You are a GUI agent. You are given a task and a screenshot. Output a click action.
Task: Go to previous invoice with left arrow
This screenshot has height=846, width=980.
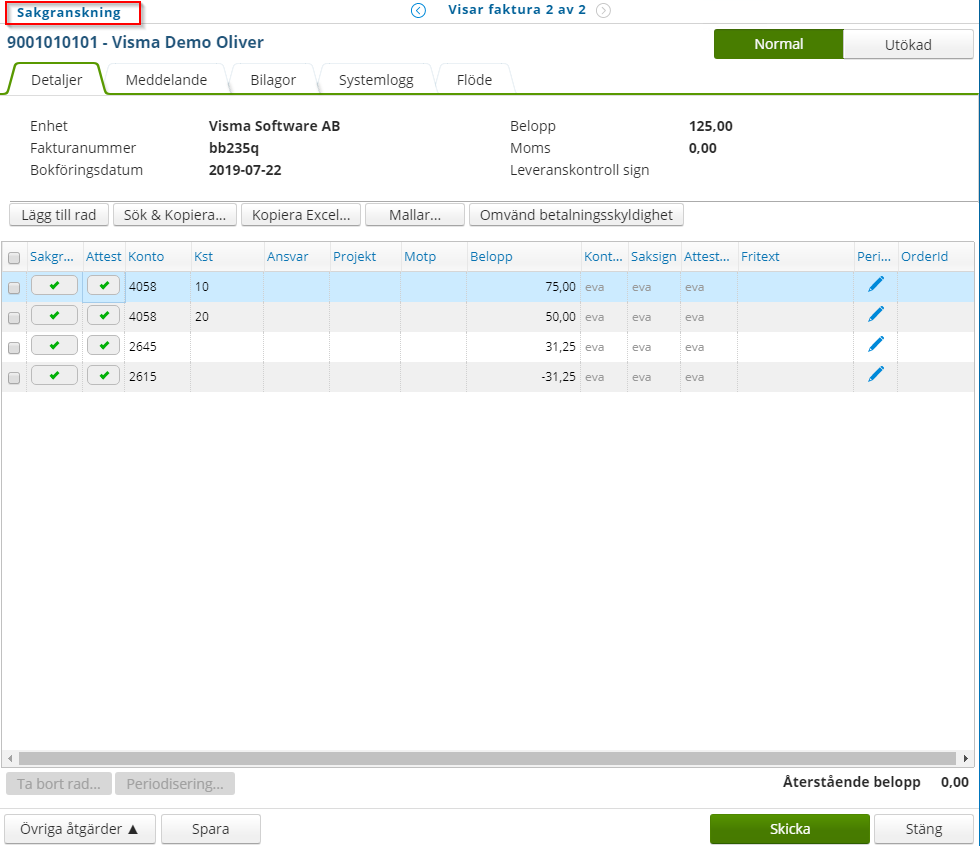(x=418, y=10)
